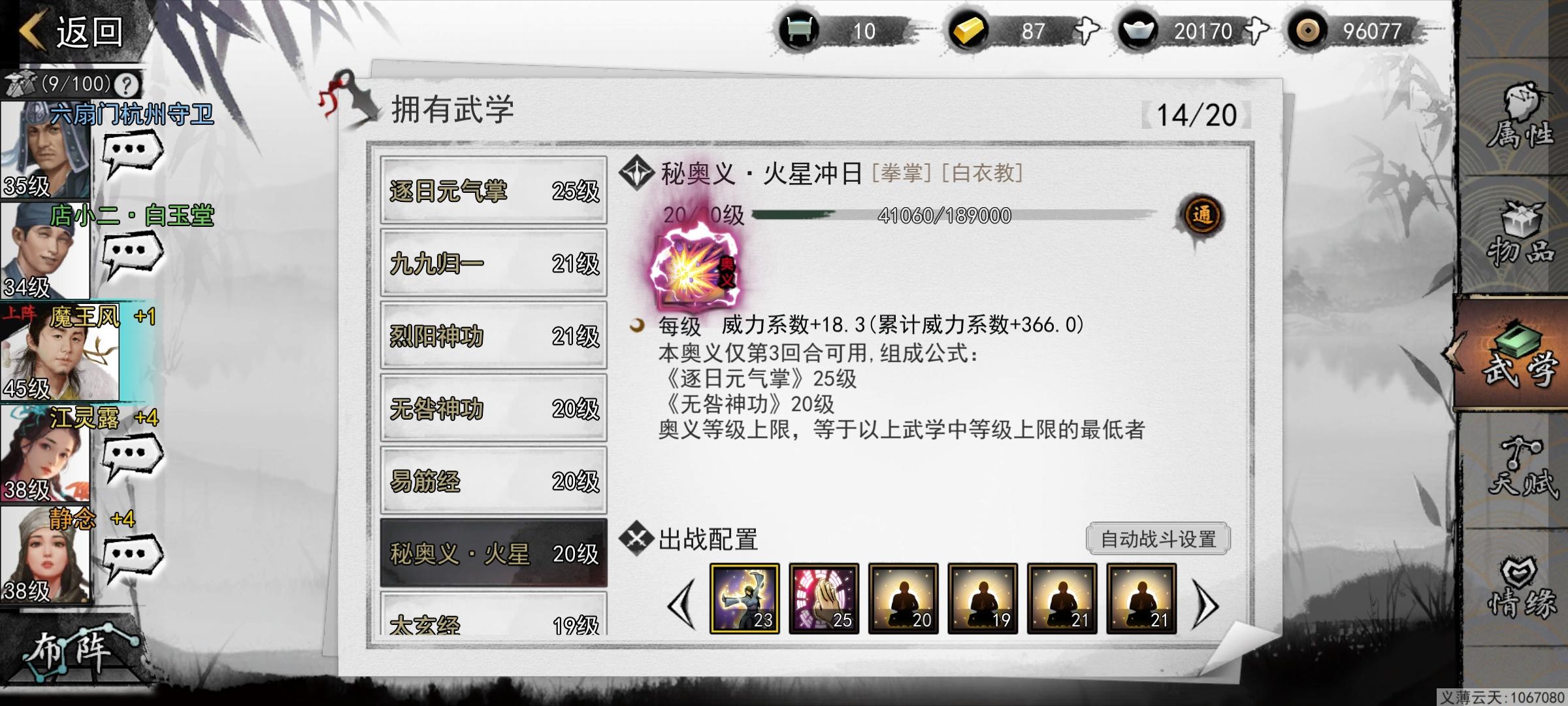Select the level 25 palm skill slot
The width and height of the screenshot is (1568, 706).
coord(824,598)
